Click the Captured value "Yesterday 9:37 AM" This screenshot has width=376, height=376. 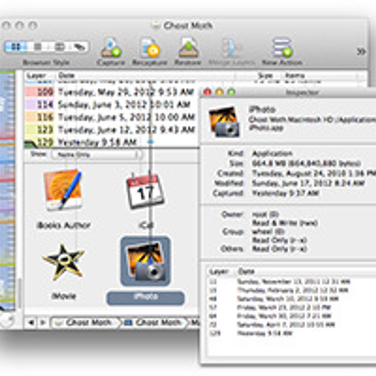click(285, 193)
